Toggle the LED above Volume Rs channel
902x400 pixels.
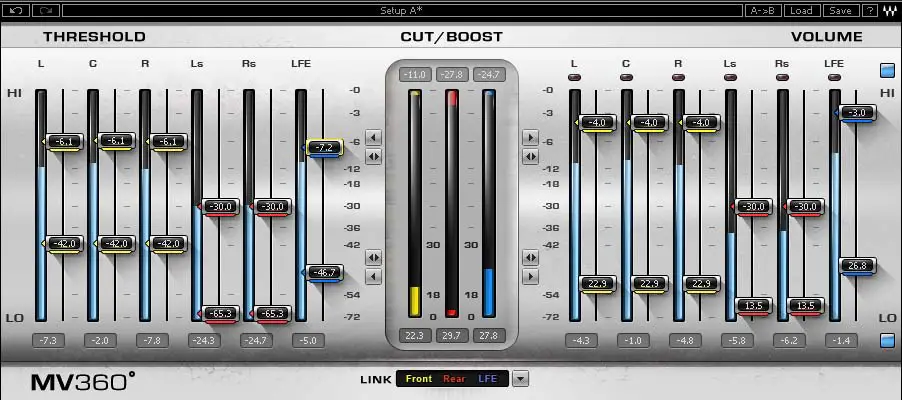point(782,77)
